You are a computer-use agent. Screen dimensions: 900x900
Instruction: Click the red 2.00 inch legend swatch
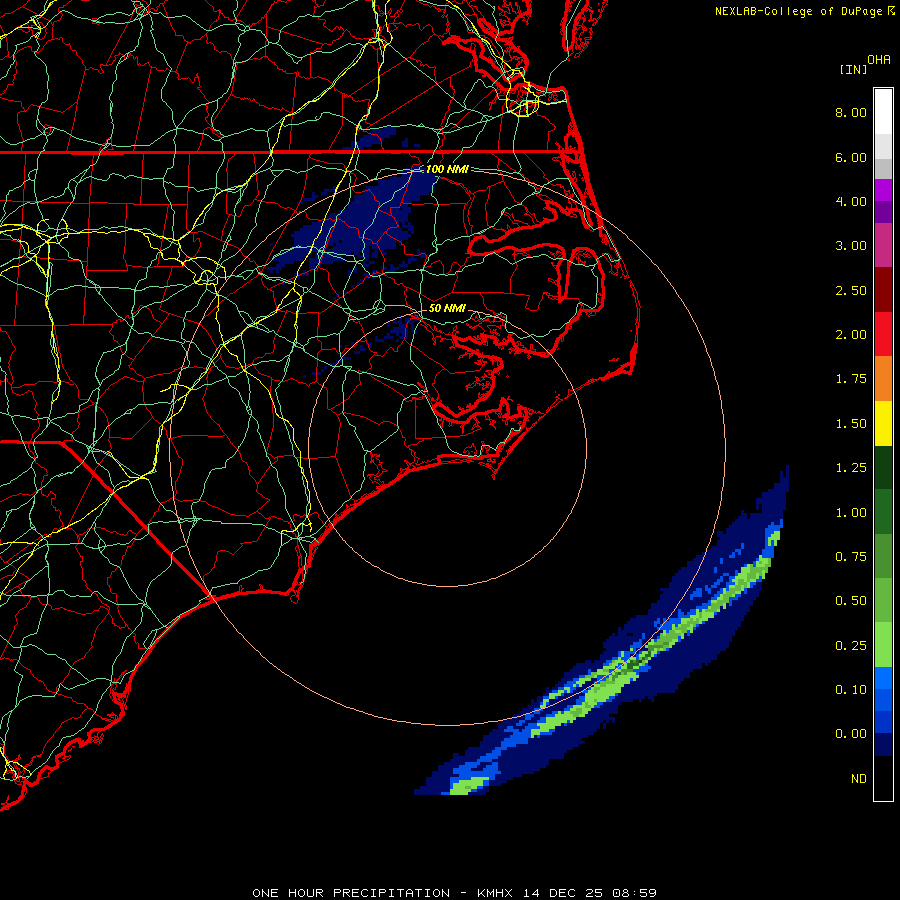point(883,334)
